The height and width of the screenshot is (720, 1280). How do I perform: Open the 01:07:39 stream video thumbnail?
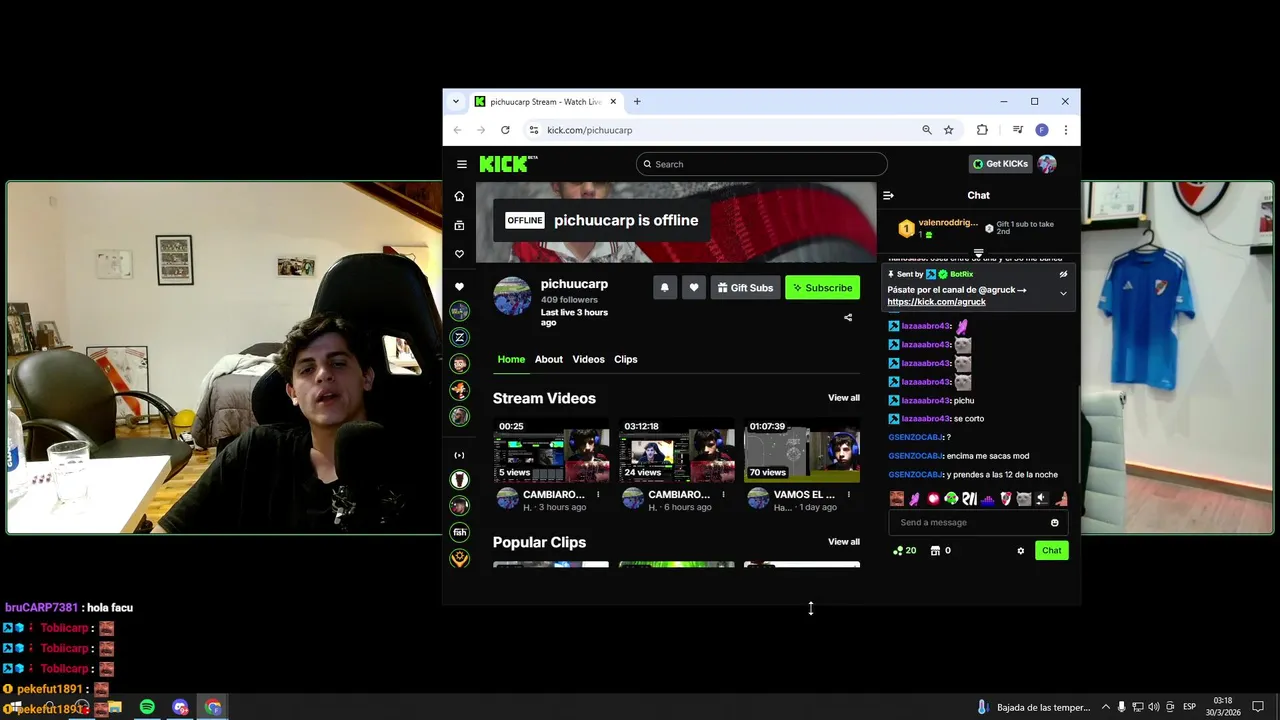coord(802,450)
